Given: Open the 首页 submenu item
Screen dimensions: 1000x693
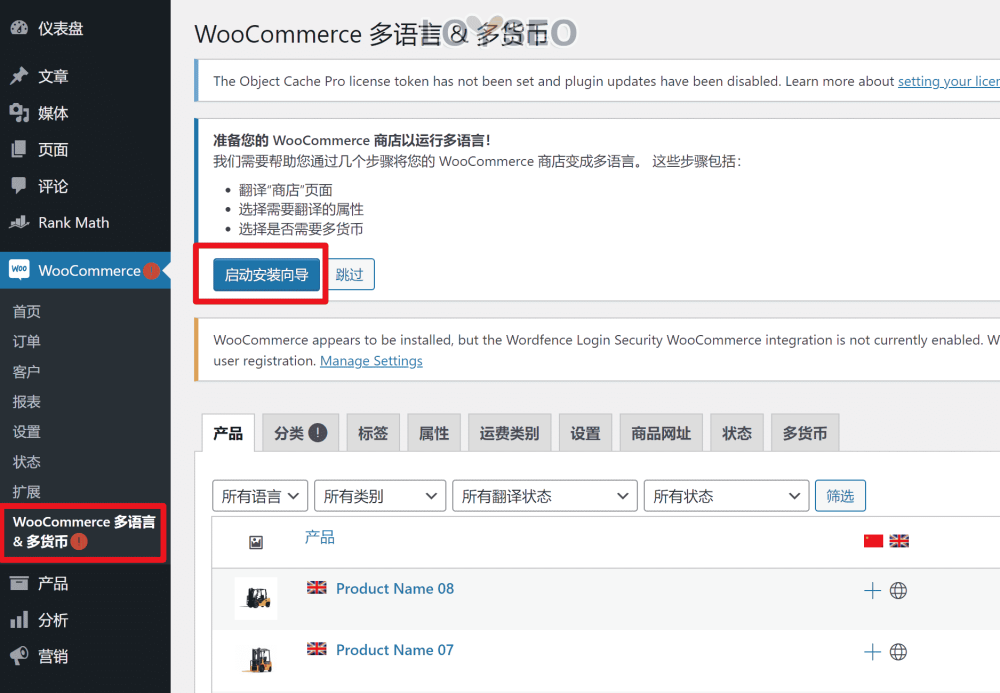Looking at the screenshot, I should [x=27, y=311].
